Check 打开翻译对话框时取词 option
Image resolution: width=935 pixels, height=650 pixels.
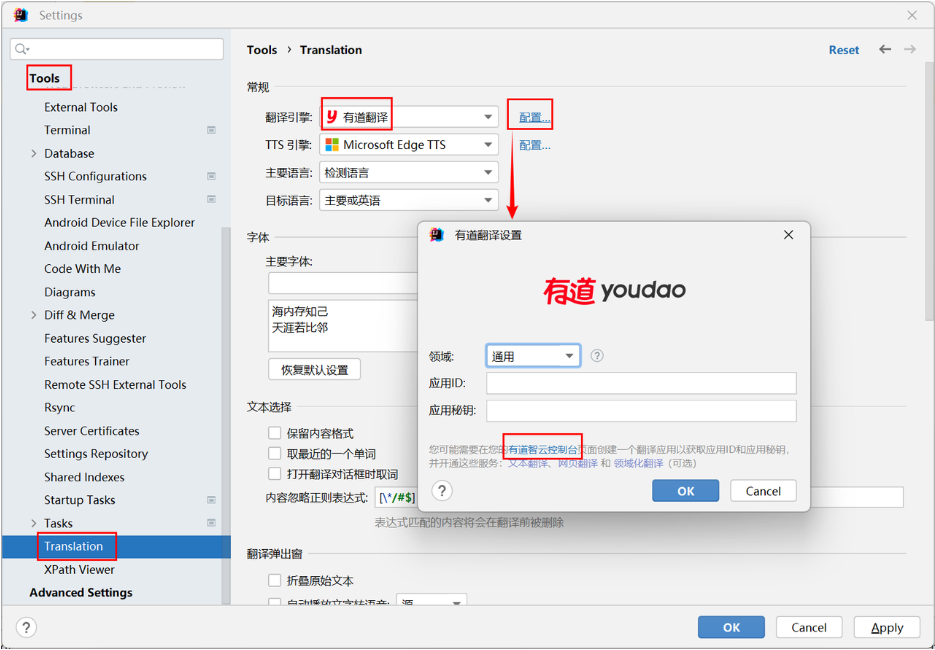pyautogui.click(x=274, y=474)
